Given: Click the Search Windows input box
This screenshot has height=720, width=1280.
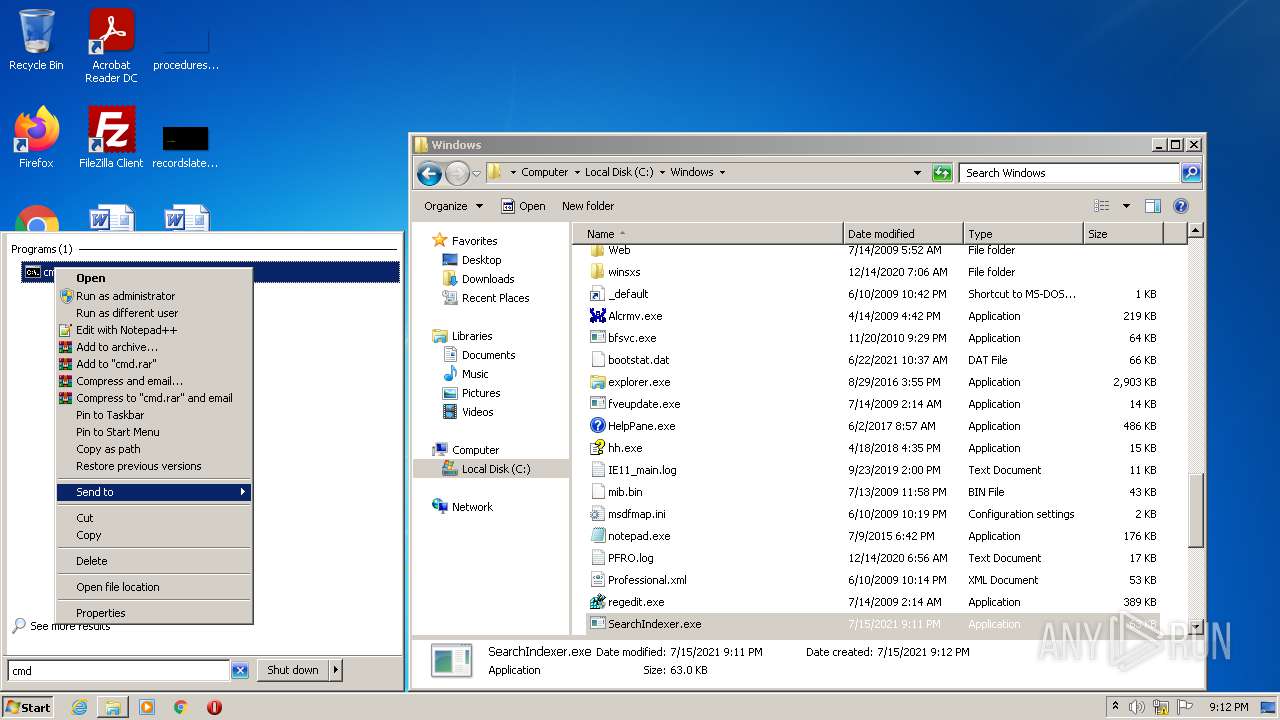Looking at the screenshot, I should pos(1067,173).
